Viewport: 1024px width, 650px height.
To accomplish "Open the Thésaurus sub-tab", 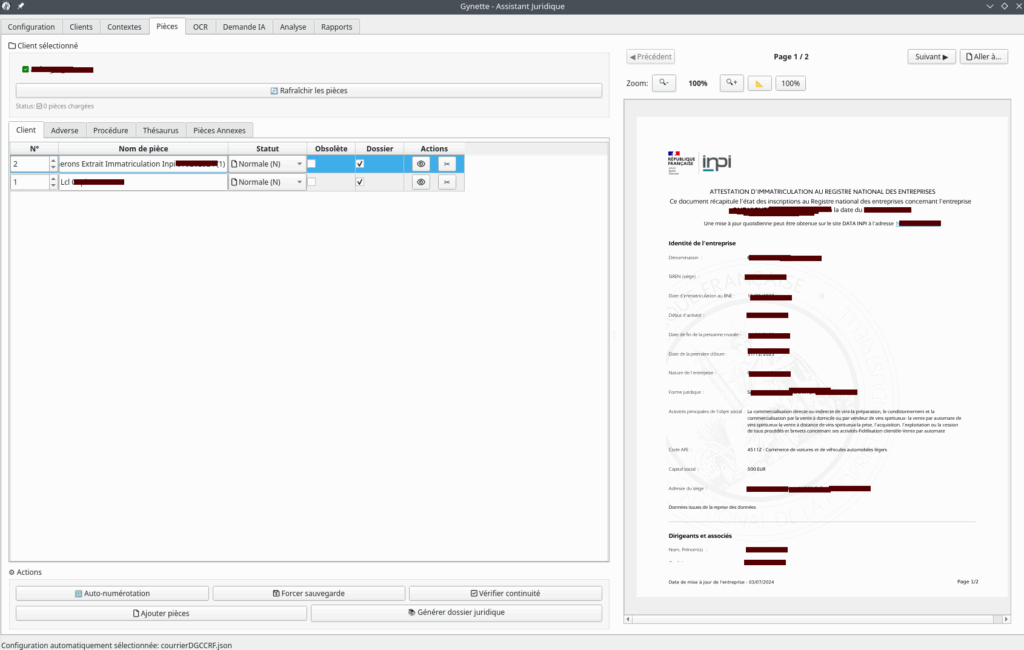I will pos(160,130).
